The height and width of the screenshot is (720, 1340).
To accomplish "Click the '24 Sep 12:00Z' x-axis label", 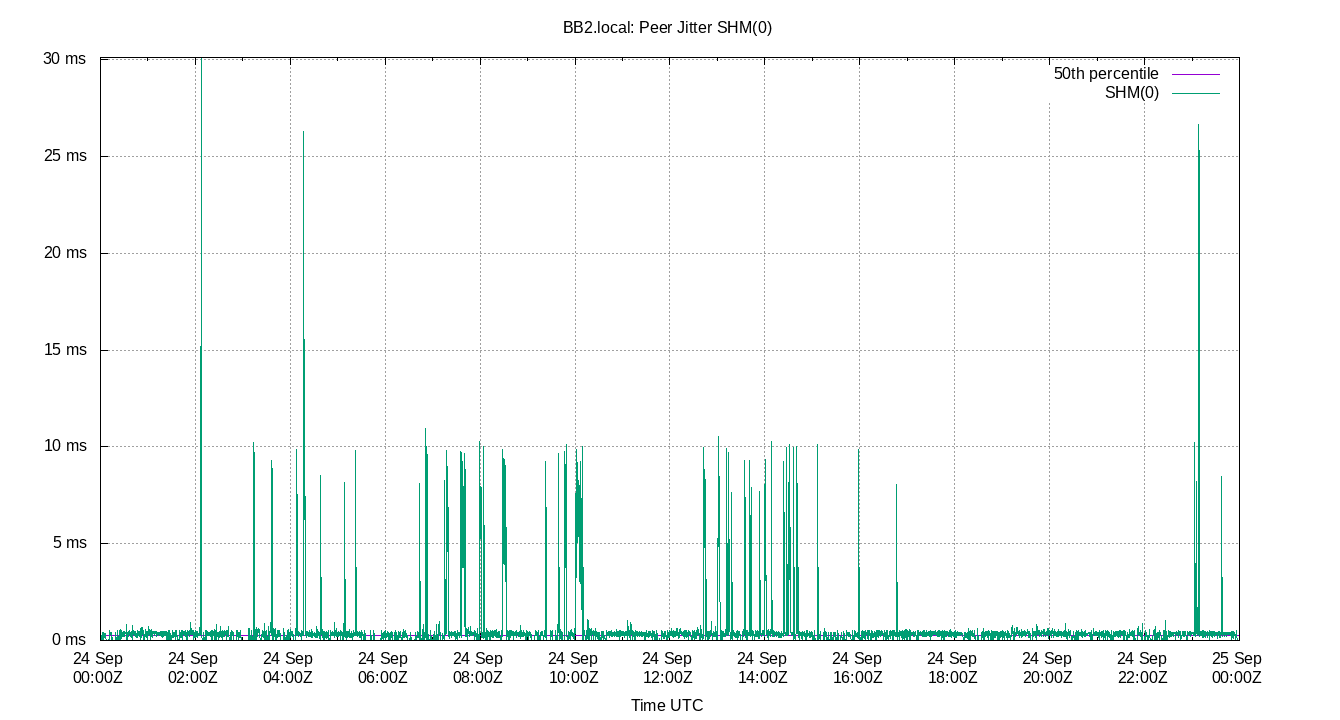I will tap(667, 668).
